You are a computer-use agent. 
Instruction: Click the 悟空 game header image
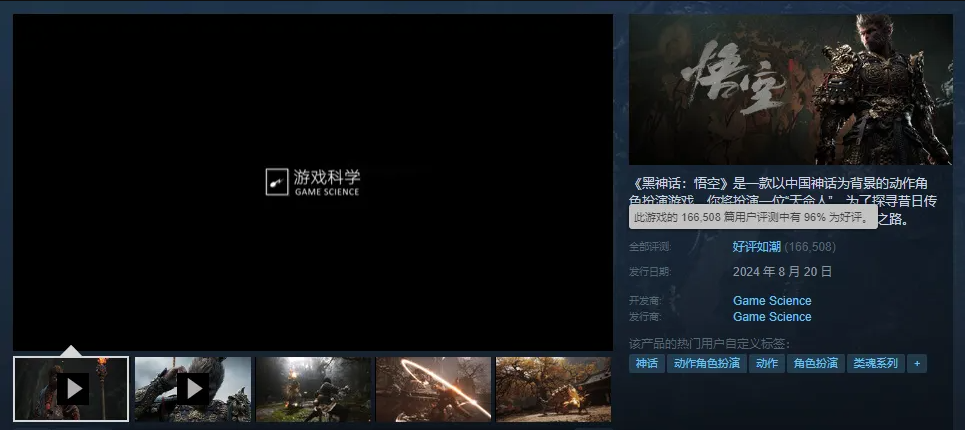(x=790, y=89)
